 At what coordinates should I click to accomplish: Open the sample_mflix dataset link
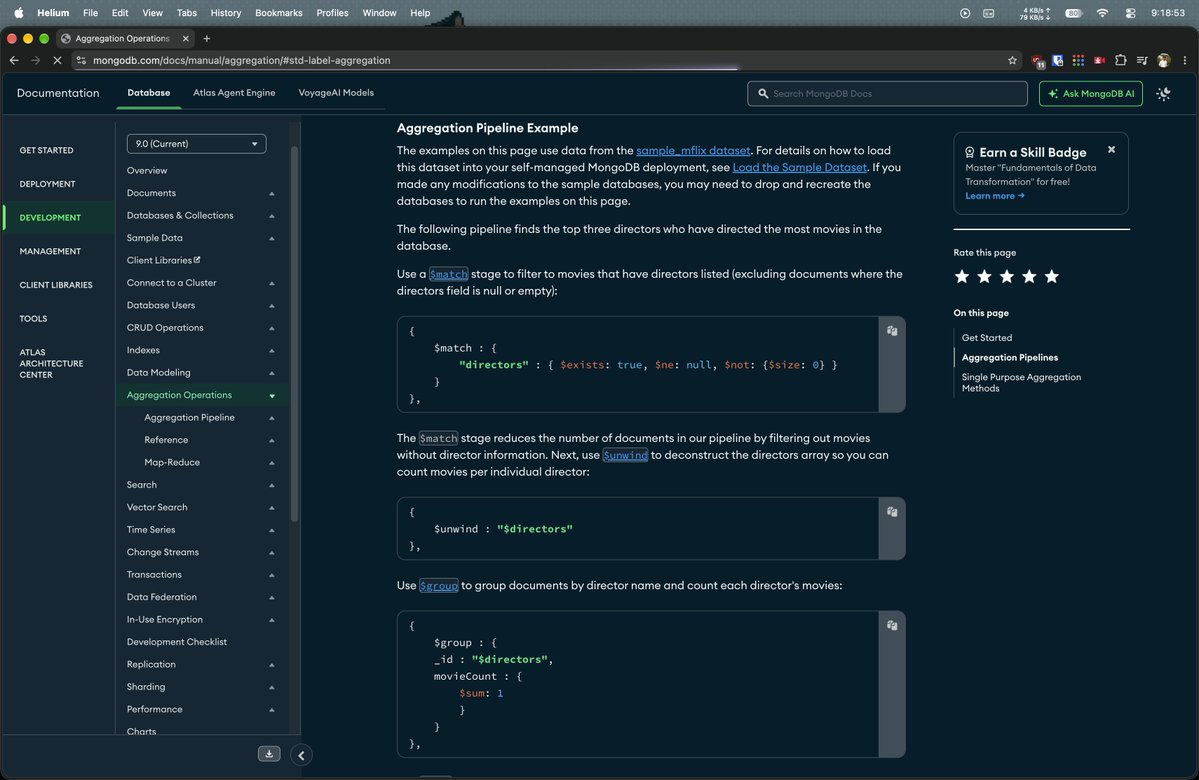coord(693,151)
